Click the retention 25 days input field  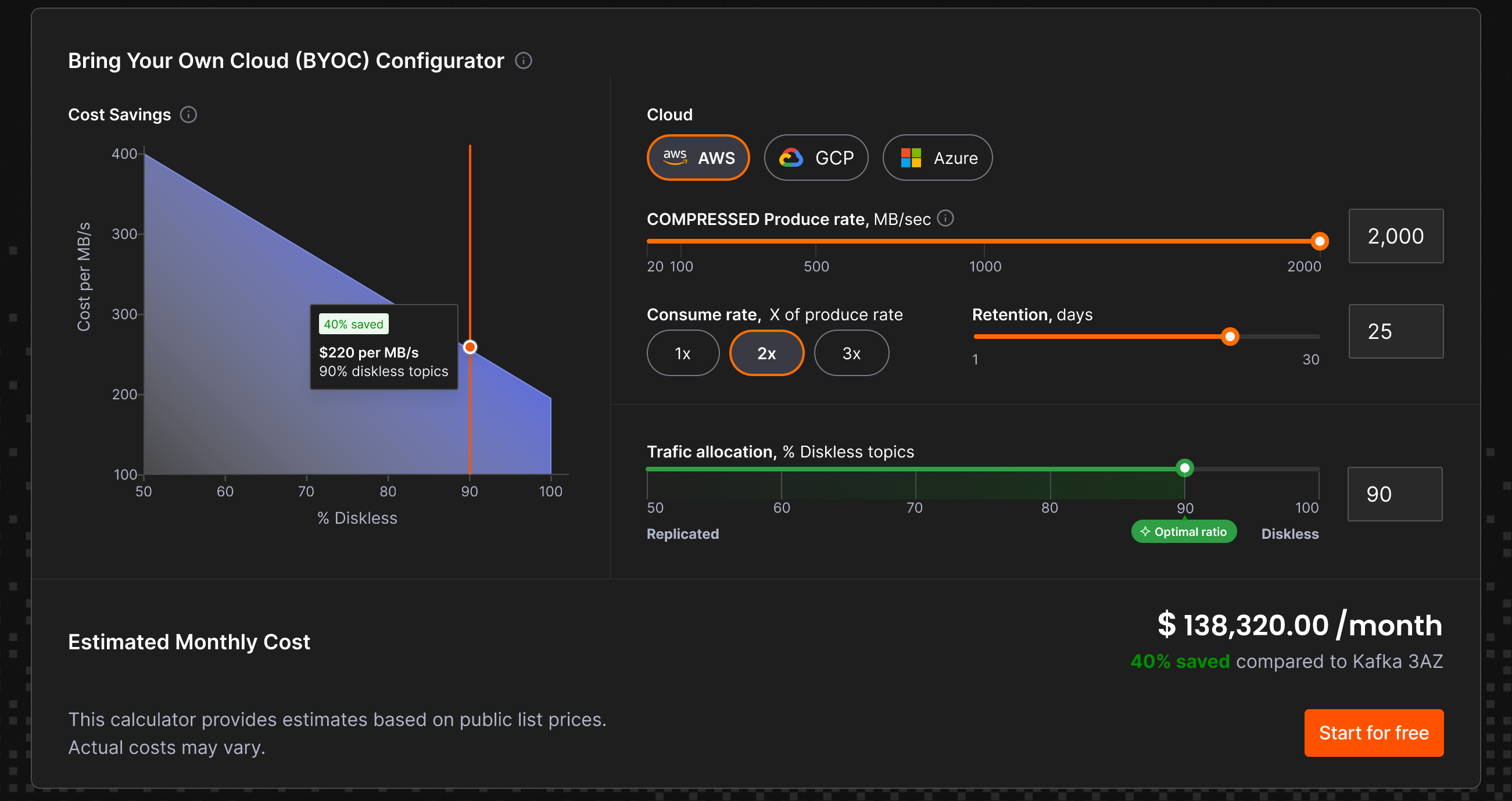[x=1395, y=331]
